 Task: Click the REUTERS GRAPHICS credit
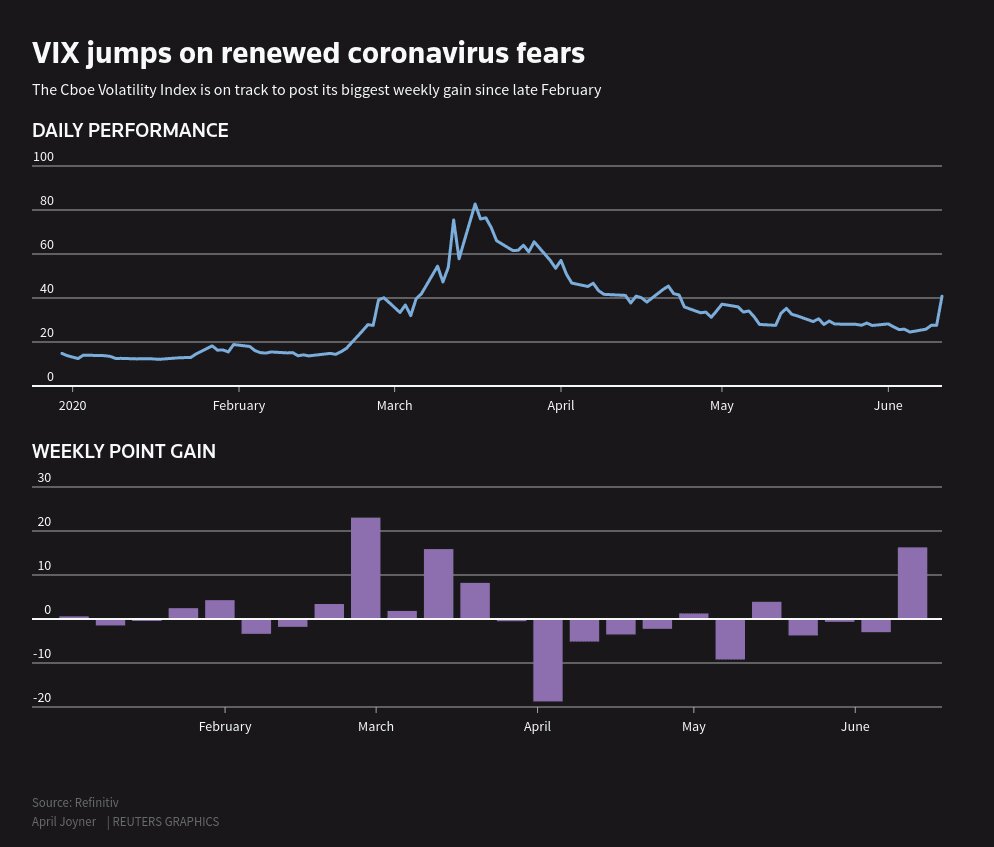pos(165,822)
